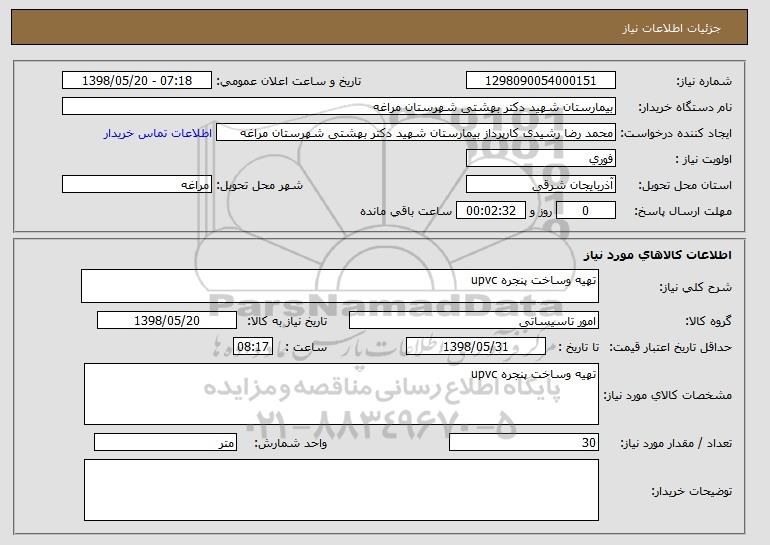Click the استان محل تحویل field آذربایجان شرقی
Screen dimensions: 770x545
click(x=541, y=185)
